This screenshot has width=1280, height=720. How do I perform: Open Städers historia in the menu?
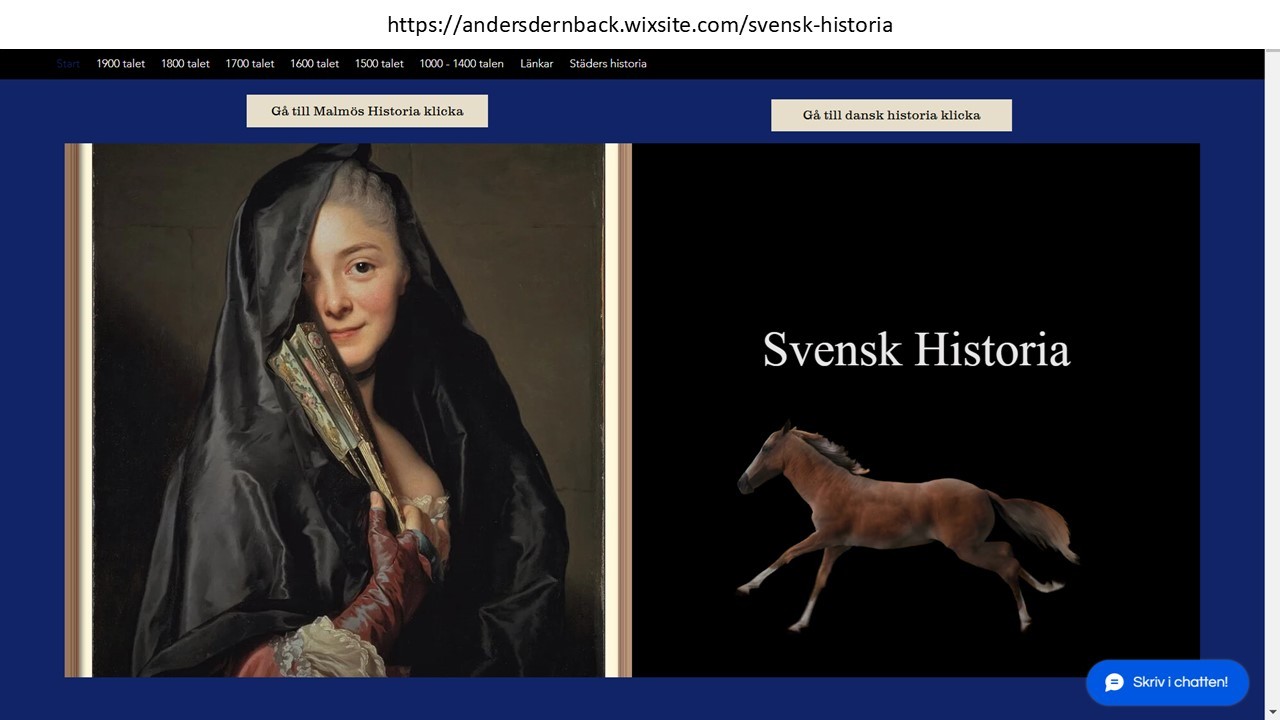pyautogui.click(x=608, y=64)
